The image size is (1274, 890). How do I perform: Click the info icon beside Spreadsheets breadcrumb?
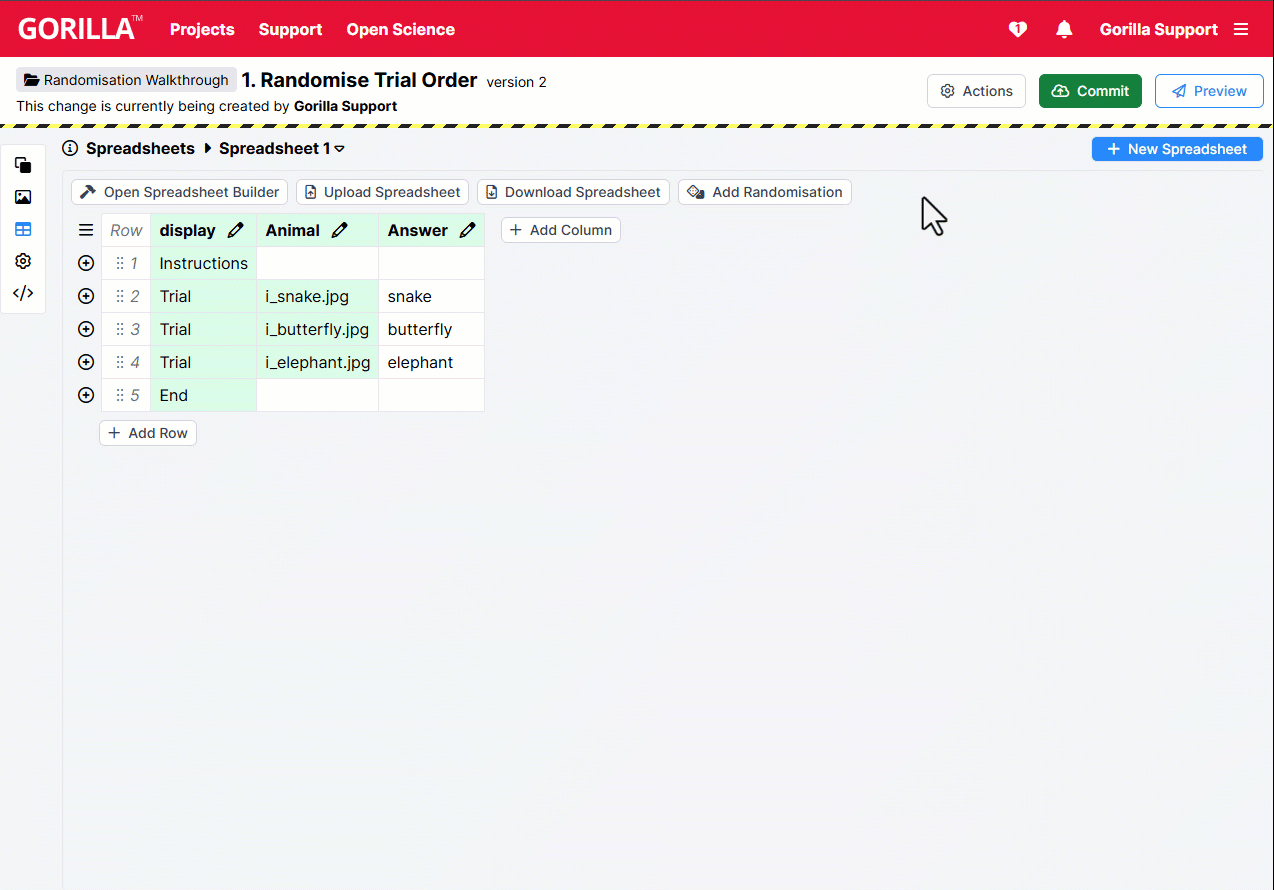(69, 148)
